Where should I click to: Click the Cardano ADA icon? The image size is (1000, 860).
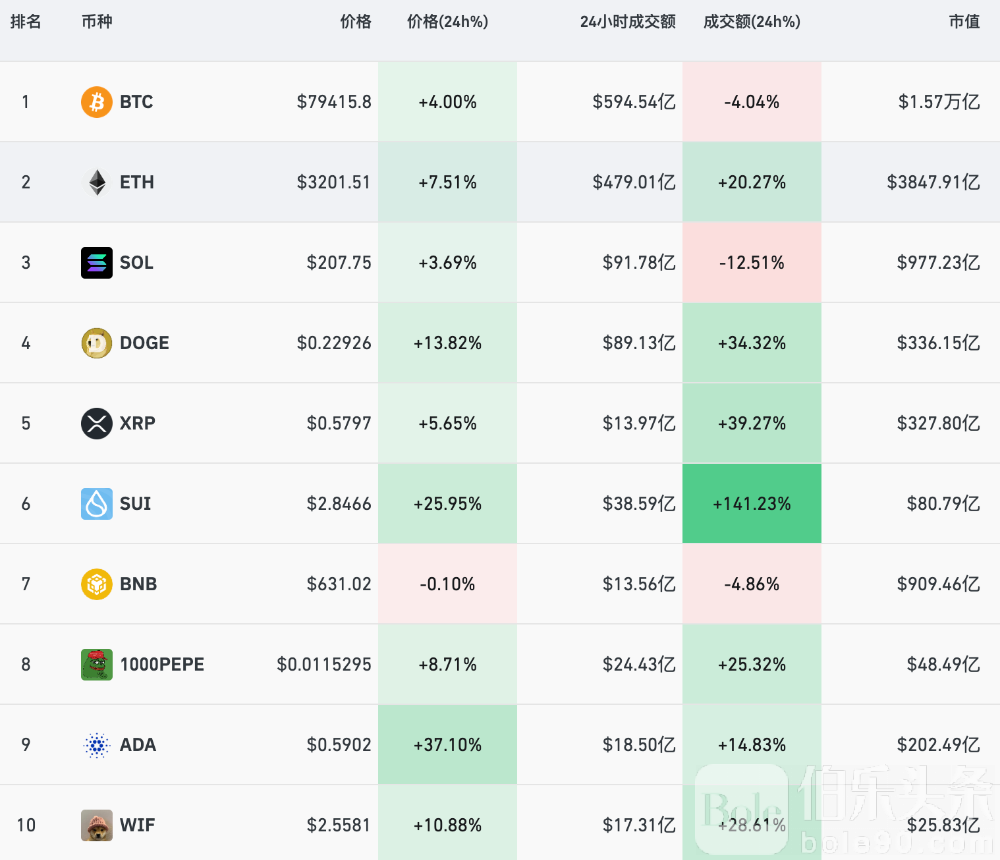97,745
